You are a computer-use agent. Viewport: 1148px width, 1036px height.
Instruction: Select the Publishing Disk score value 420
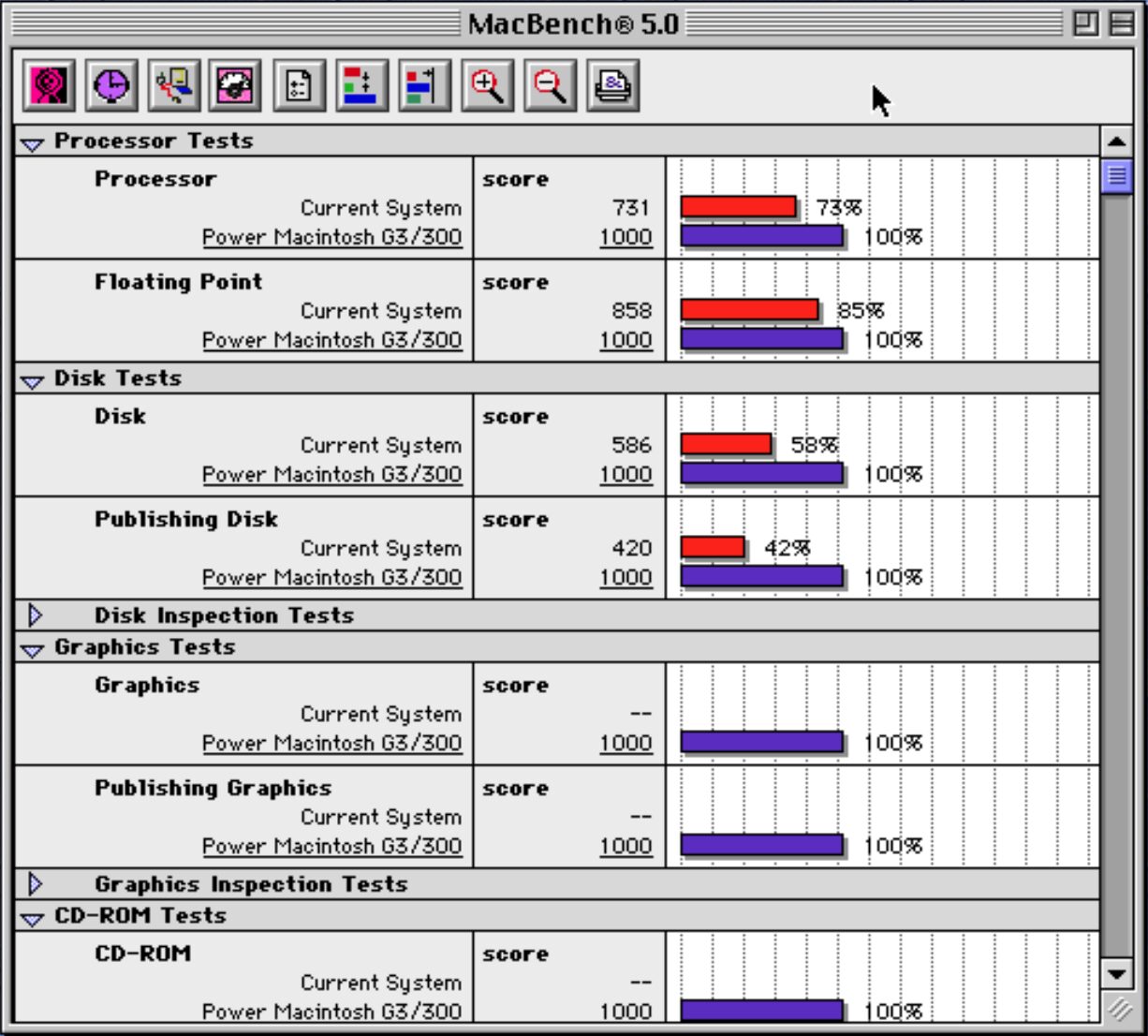(631, 549)
